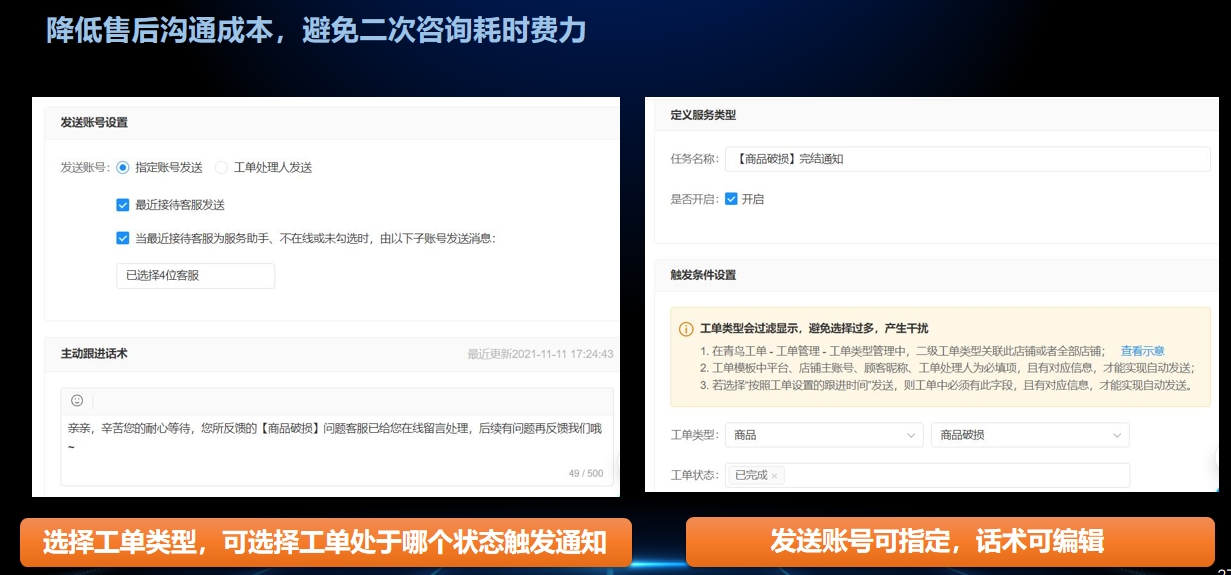Click the 工单状态 field empty area
1231x575 pixels.
950,476
